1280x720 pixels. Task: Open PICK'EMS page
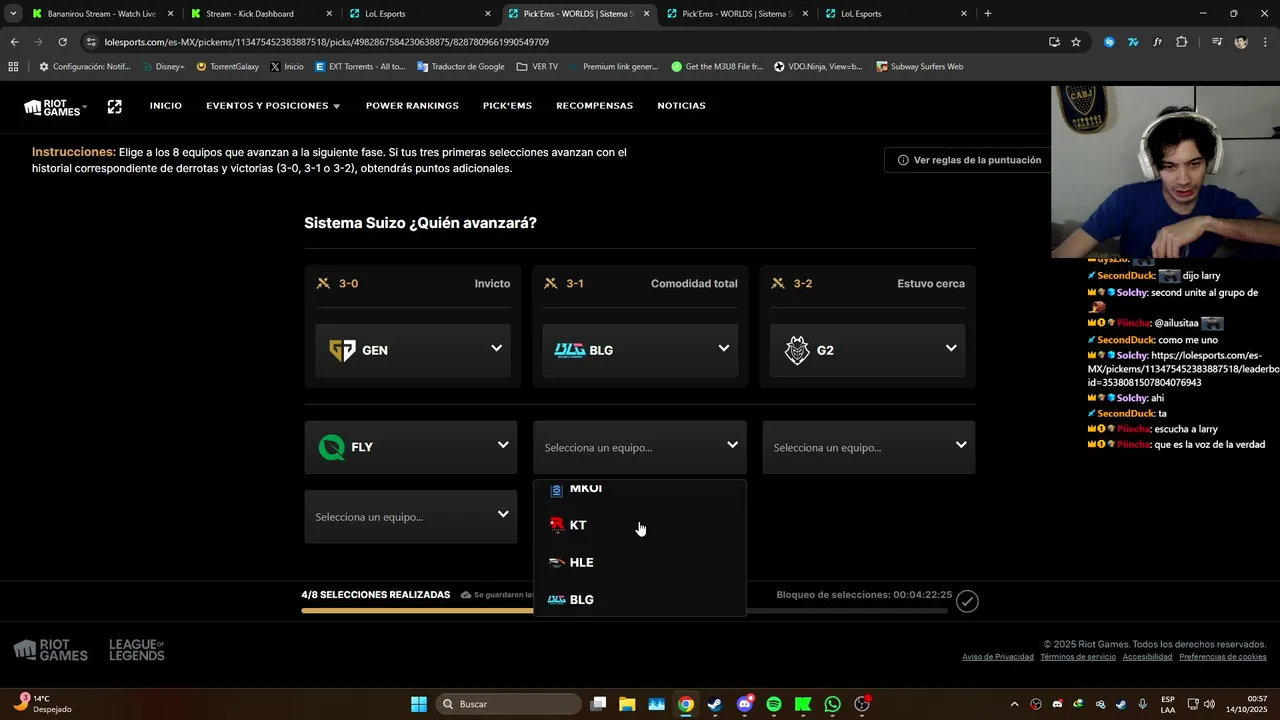coord(507,106)
